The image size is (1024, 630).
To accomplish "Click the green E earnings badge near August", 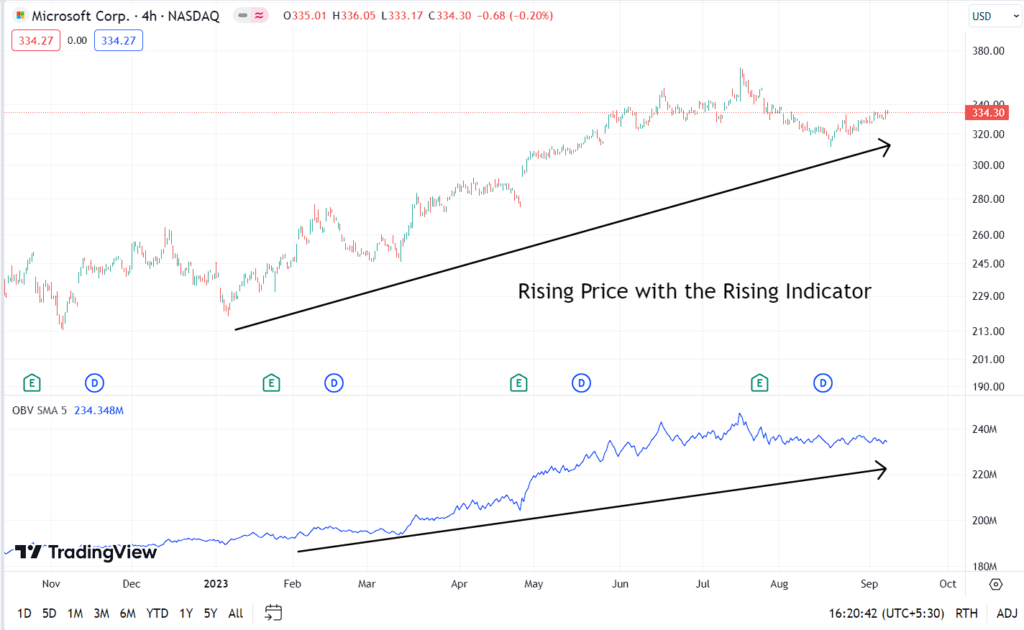I will pyautogui.click(x=759, y=383).
